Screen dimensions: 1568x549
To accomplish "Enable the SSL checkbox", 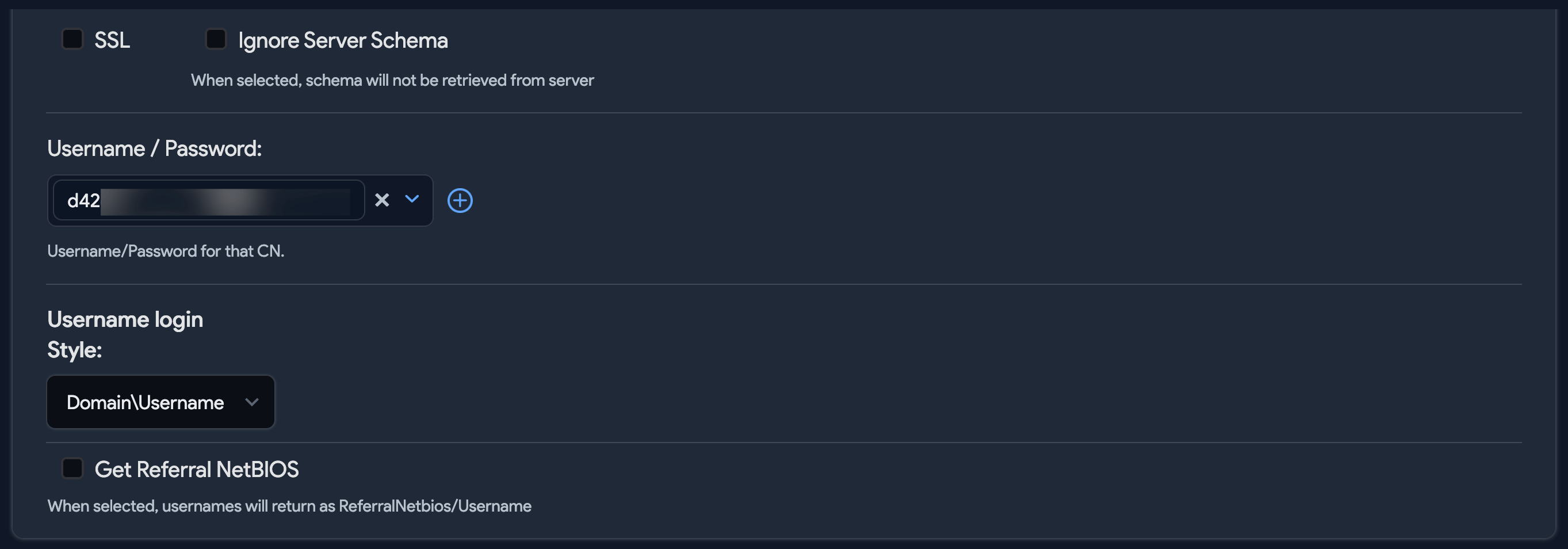I will 72,40.
